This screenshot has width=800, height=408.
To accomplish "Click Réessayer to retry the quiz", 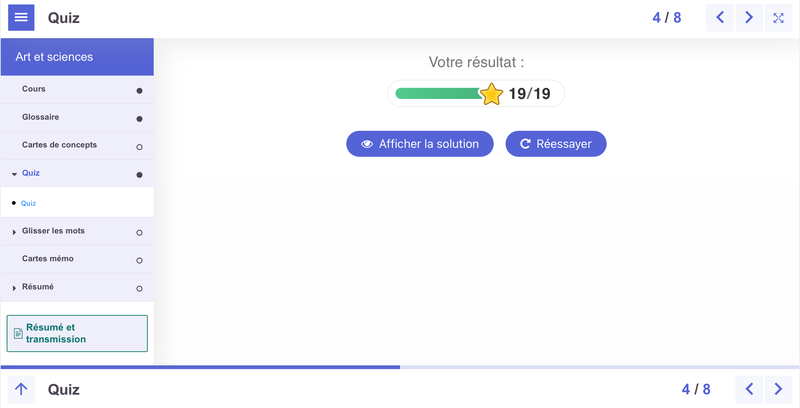I will pyautogui.click(x=556, y=144).
